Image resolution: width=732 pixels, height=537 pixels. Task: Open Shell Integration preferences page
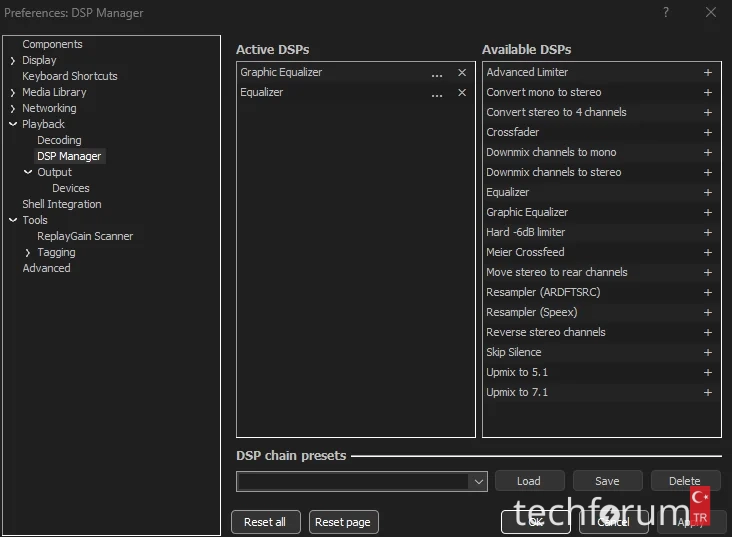[x=62, y=204]
